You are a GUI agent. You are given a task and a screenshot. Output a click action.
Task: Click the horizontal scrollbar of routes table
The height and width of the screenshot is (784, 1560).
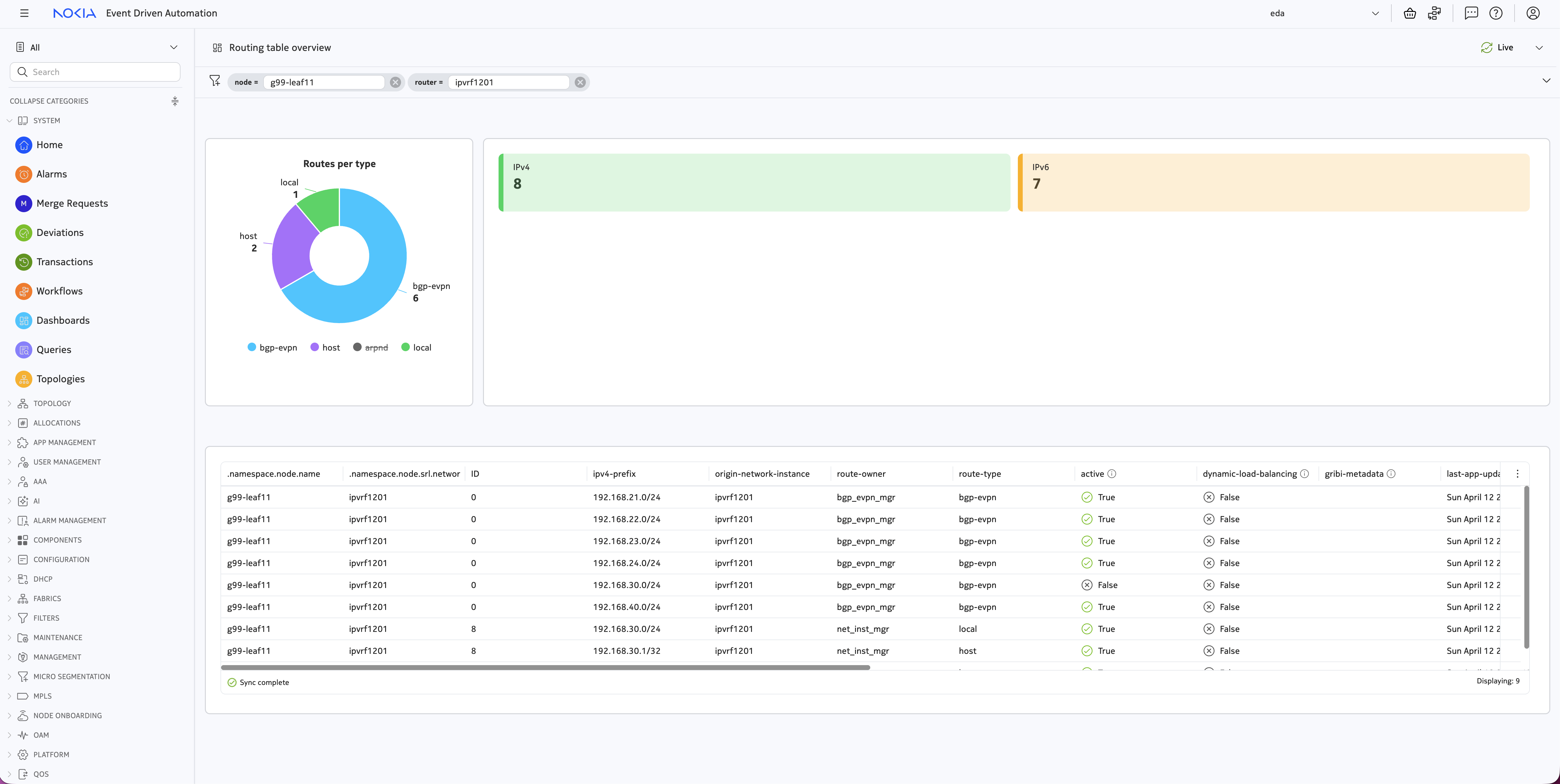545,668
